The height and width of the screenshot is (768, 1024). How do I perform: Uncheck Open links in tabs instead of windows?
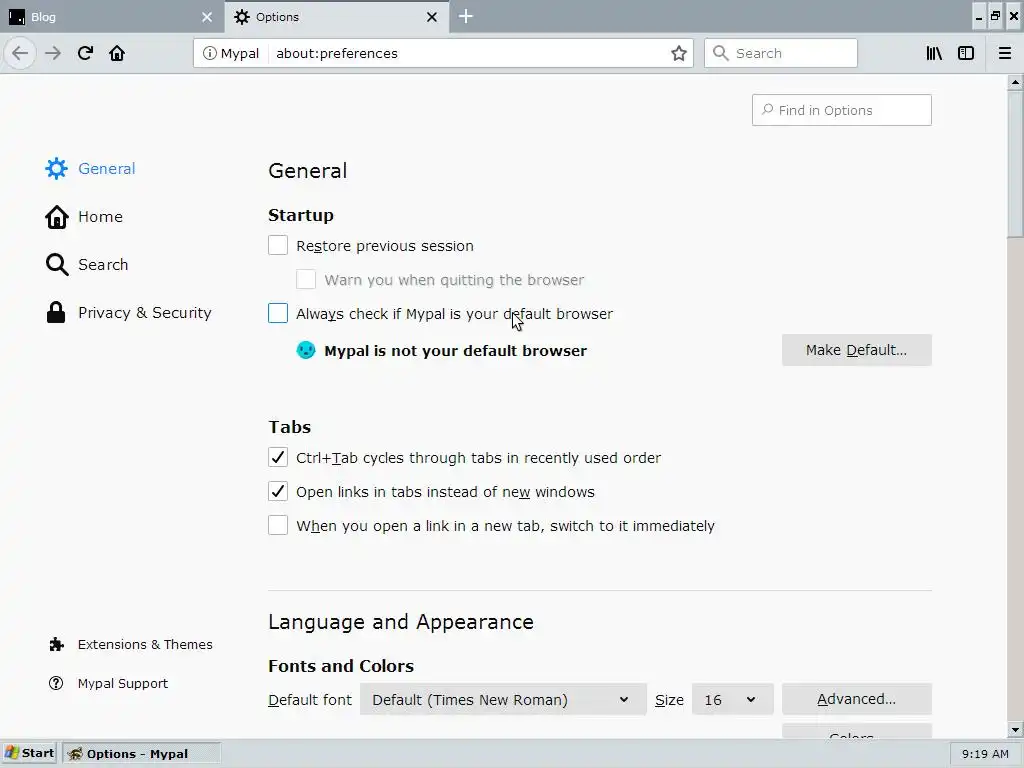[278, 491]
